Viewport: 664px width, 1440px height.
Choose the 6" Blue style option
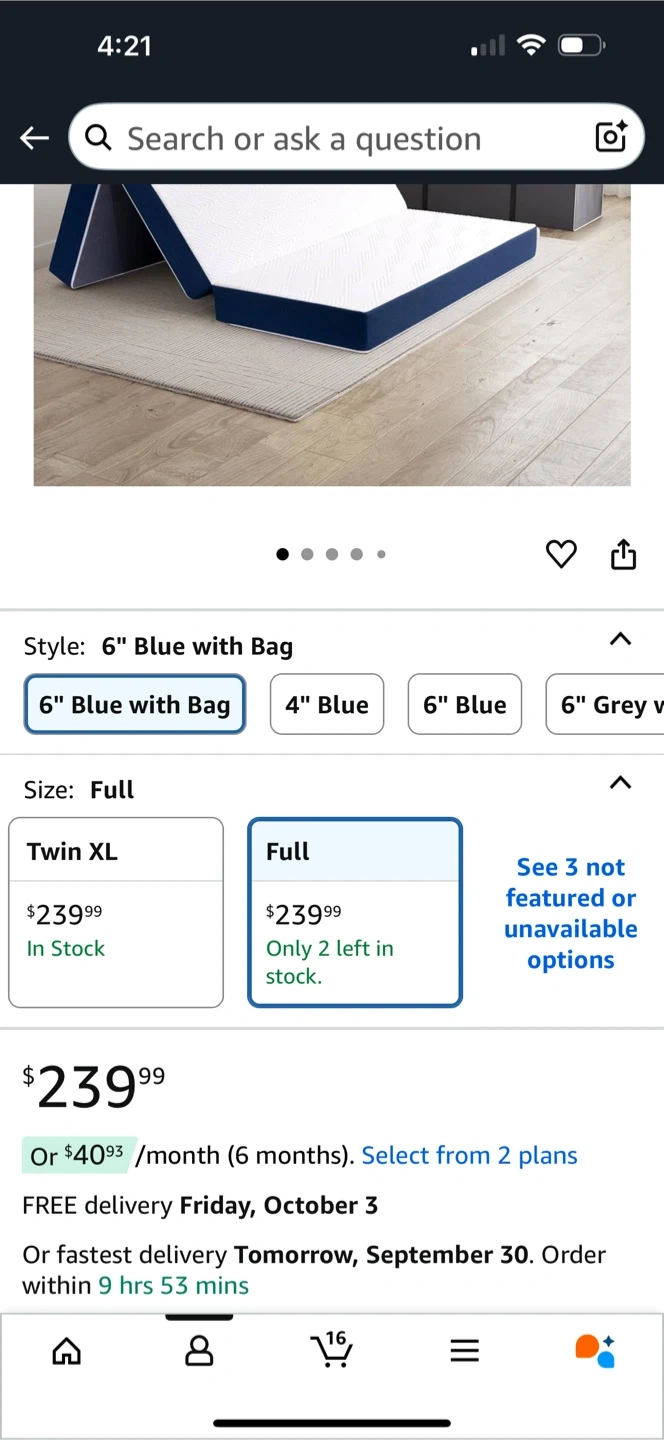pos(464,705)
